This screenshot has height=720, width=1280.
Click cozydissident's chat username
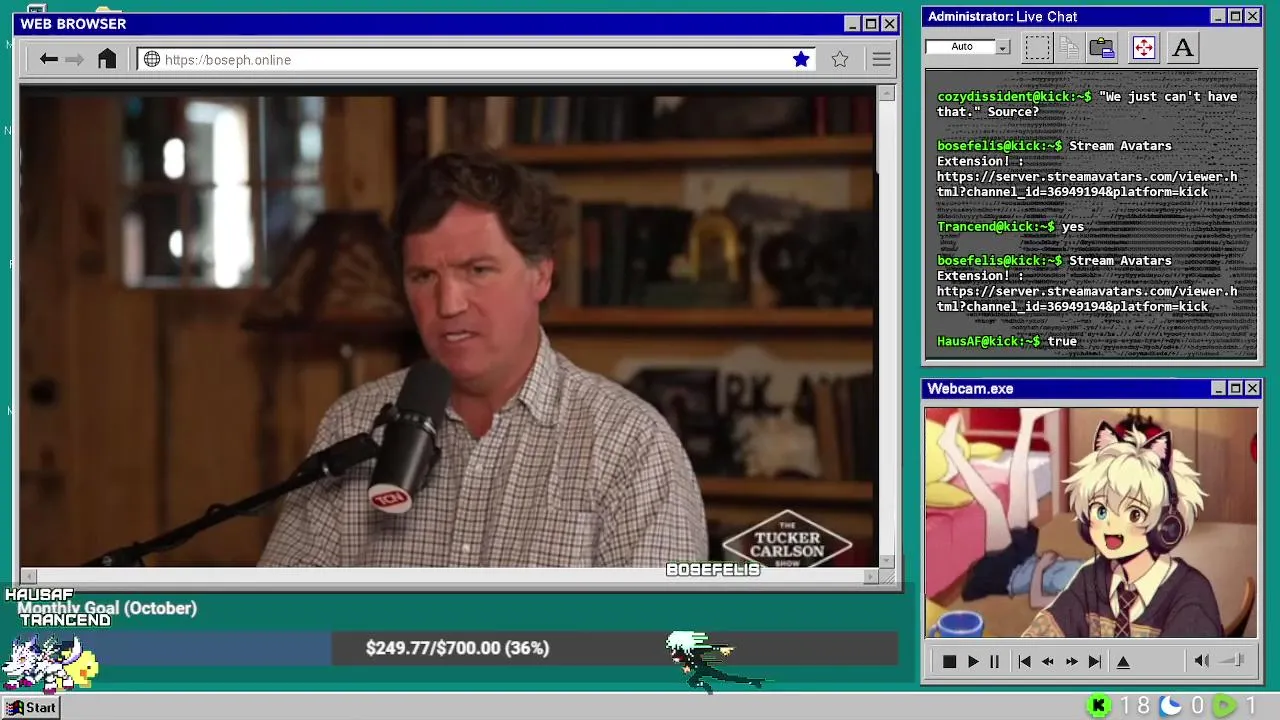click(x=1014, y=96)
